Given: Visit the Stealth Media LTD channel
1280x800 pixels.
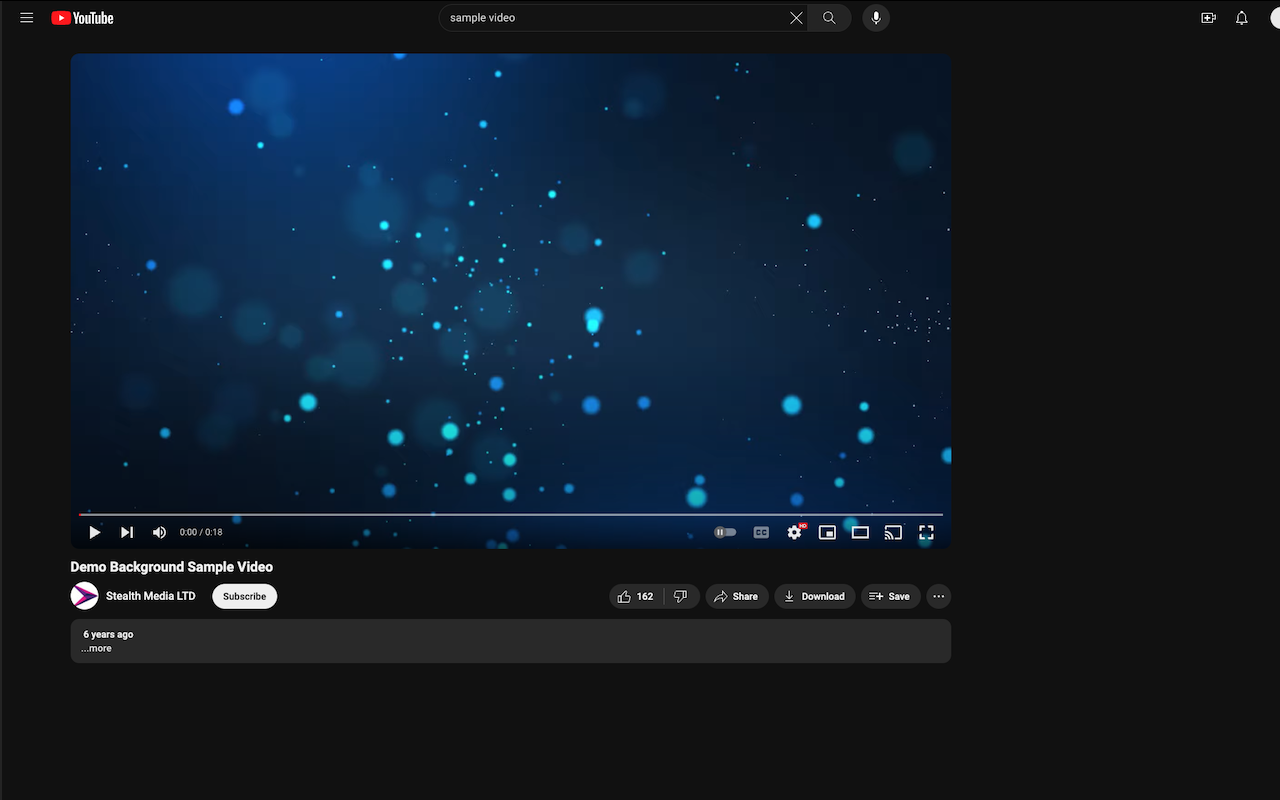Looking at the screenshot, I should pos(150,596).
